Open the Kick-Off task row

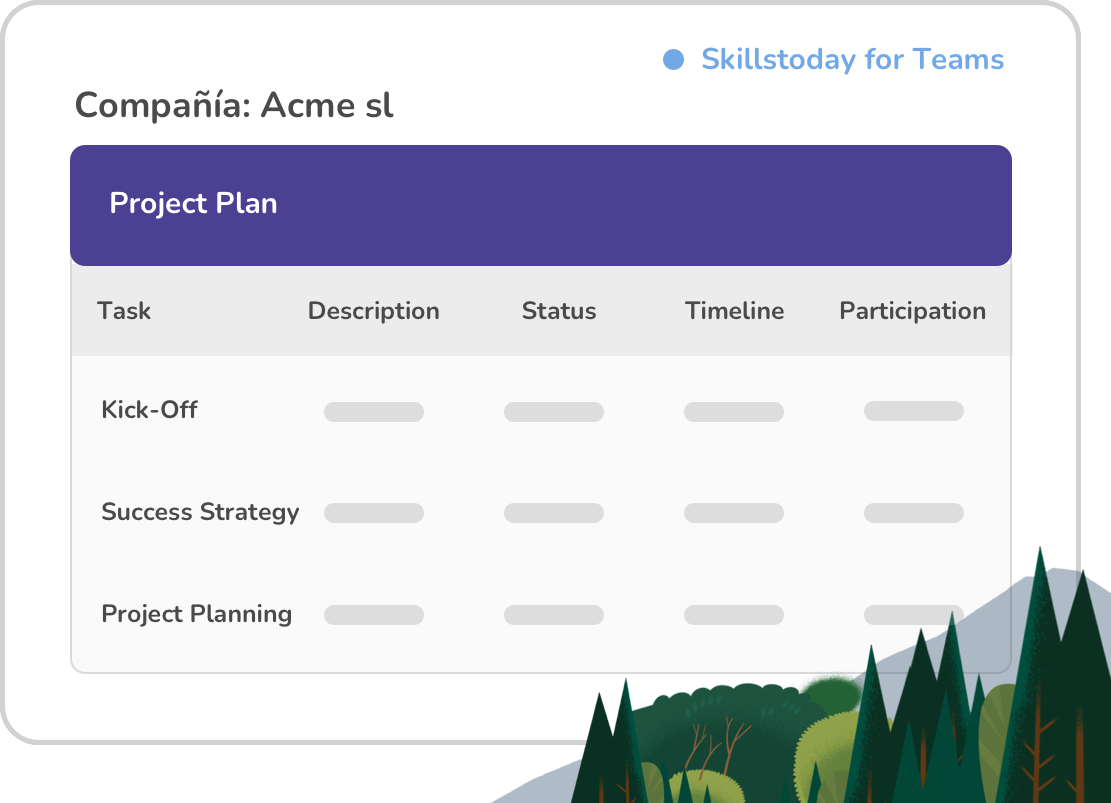pyautogui.click(x=541, y=411)
